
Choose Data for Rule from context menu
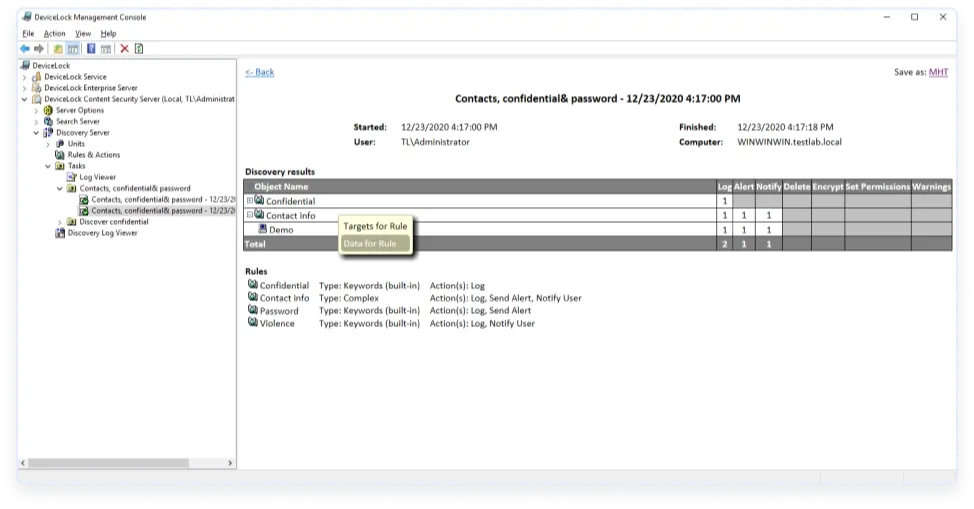pyautogui.click(x=375, y=244)
